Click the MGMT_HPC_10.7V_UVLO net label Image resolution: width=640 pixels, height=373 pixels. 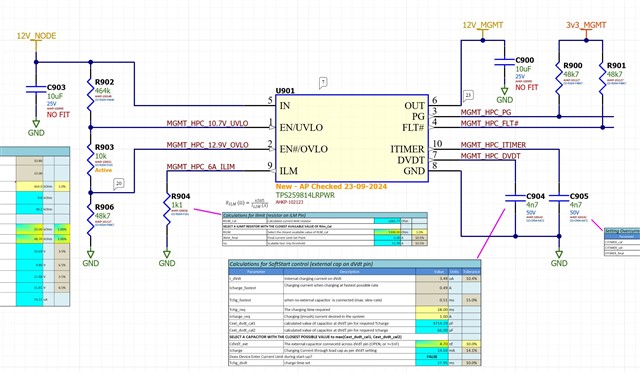tap(207, 123)
